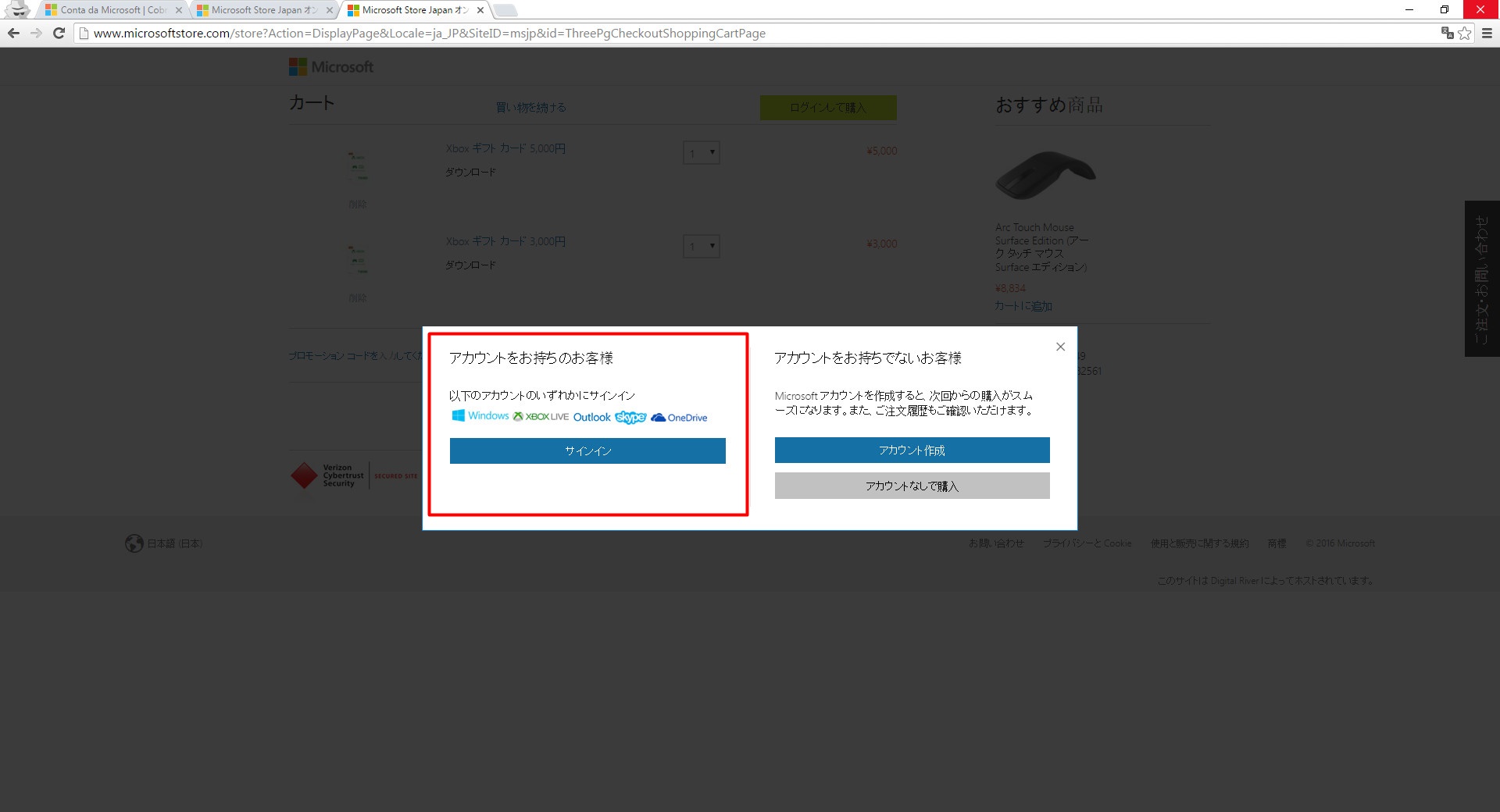
Task: Click the Windows logo in the dialog
Action: click(x=480, y=415)
